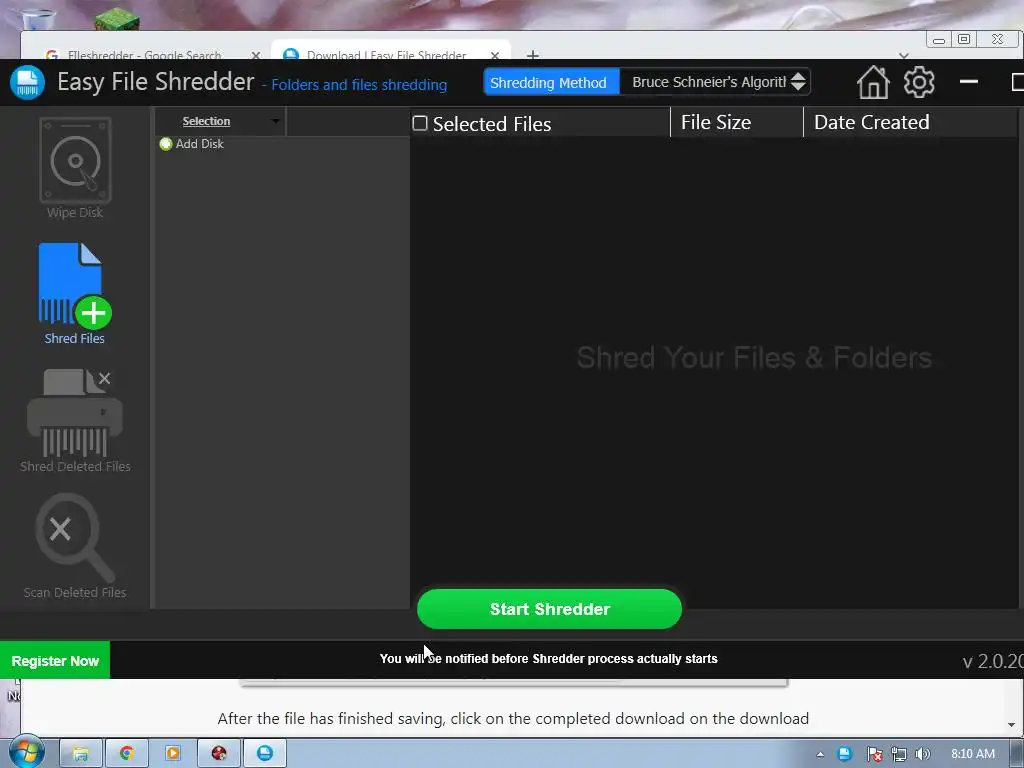Click the green Add Disk icon
The height and width of the screenshot is (768, 1024).
pyautogui.click(x=166, y=144)
